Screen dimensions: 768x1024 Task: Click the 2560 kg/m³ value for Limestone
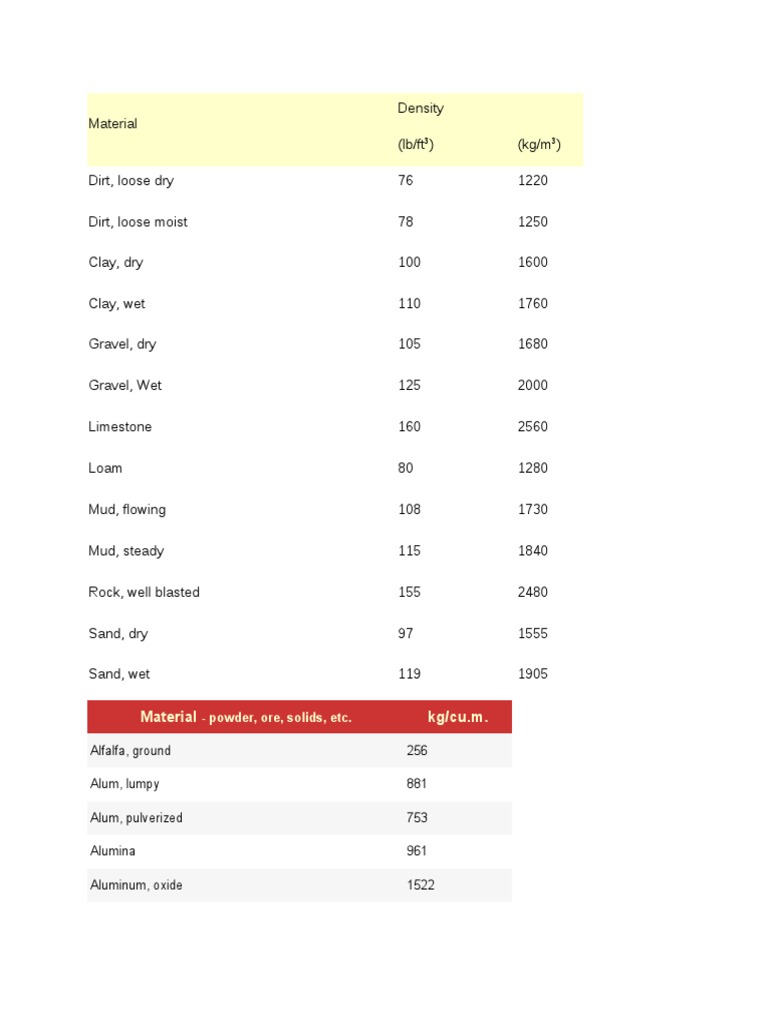click(x=532, y=427)
